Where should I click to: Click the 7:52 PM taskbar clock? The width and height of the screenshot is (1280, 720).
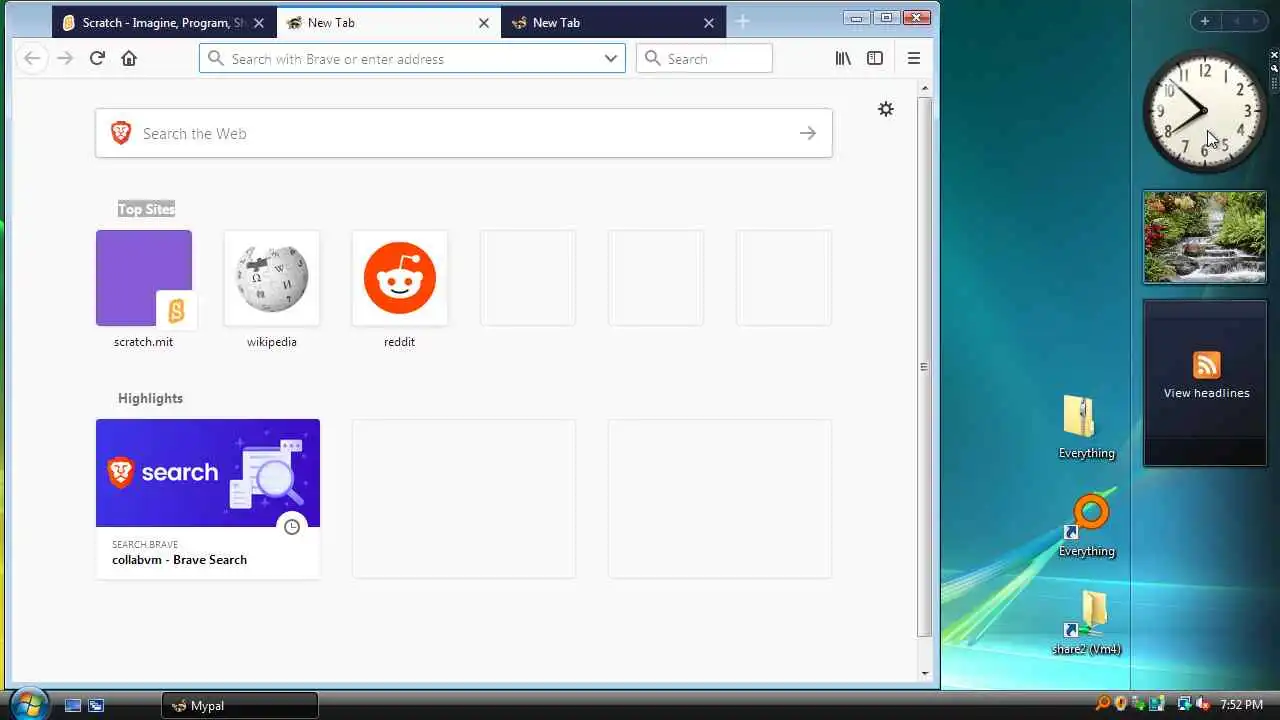(1241, 705)
